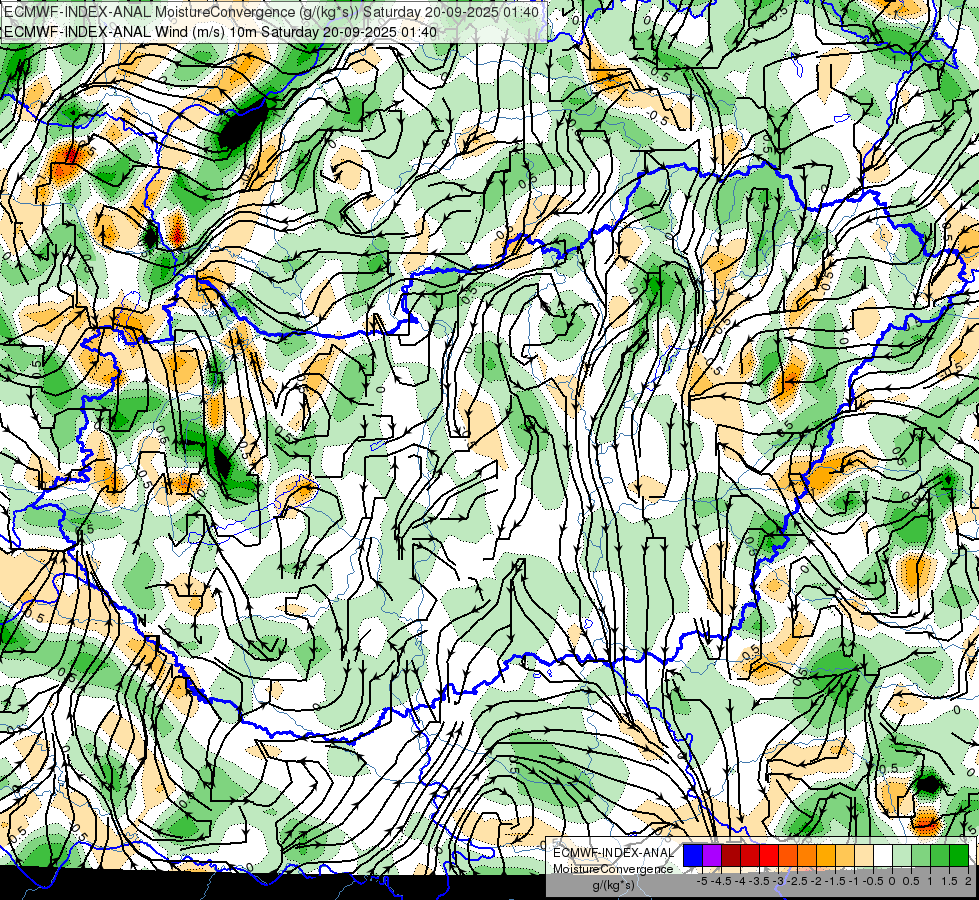Choose the legend swatch between 0.5 and 1
Image resolution: width=979 pixels, height=900 pixels.
click(x=921, y=855)
